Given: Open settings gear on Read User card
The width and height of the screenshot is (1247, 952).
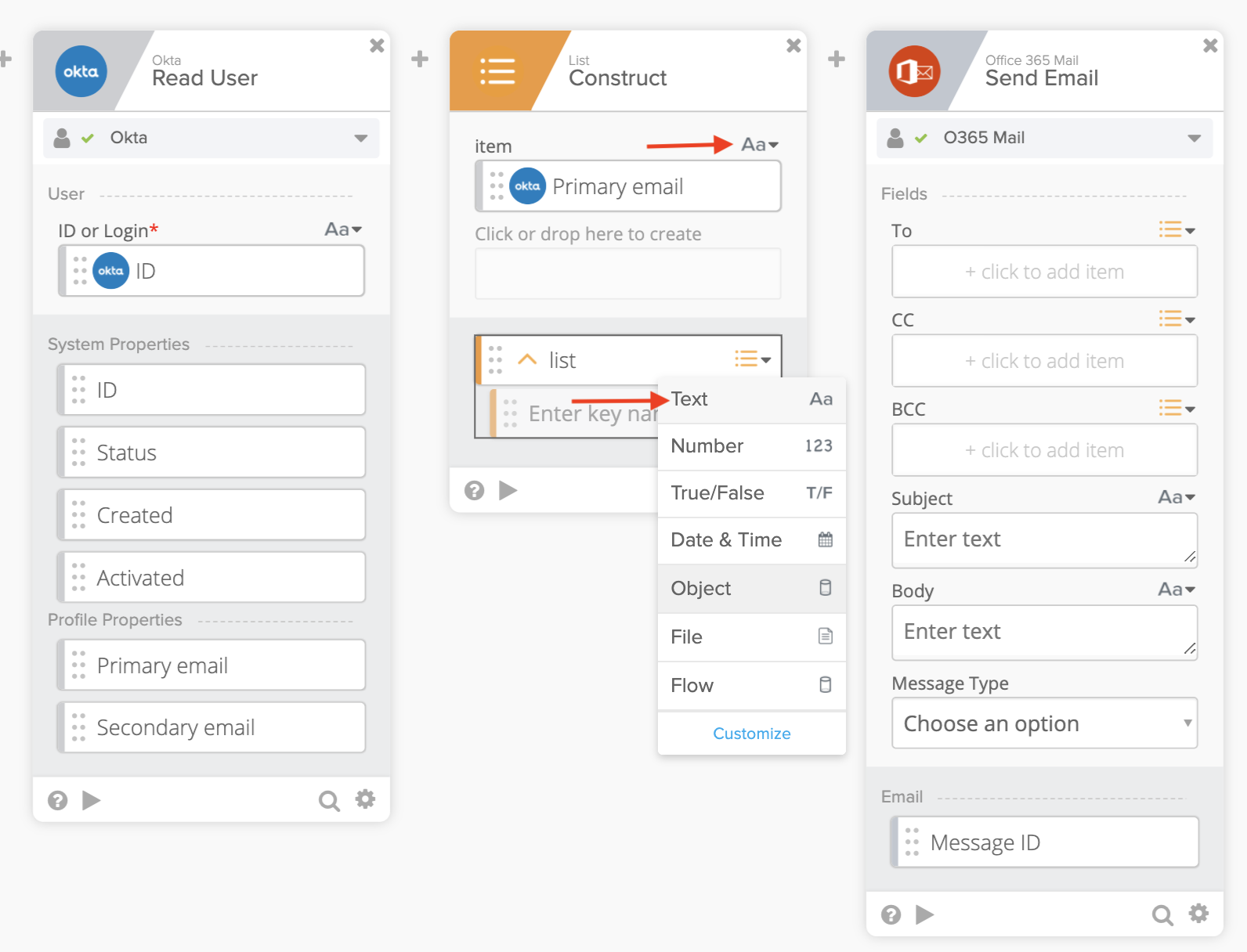Looking at the screenshot, I should 365,799.
